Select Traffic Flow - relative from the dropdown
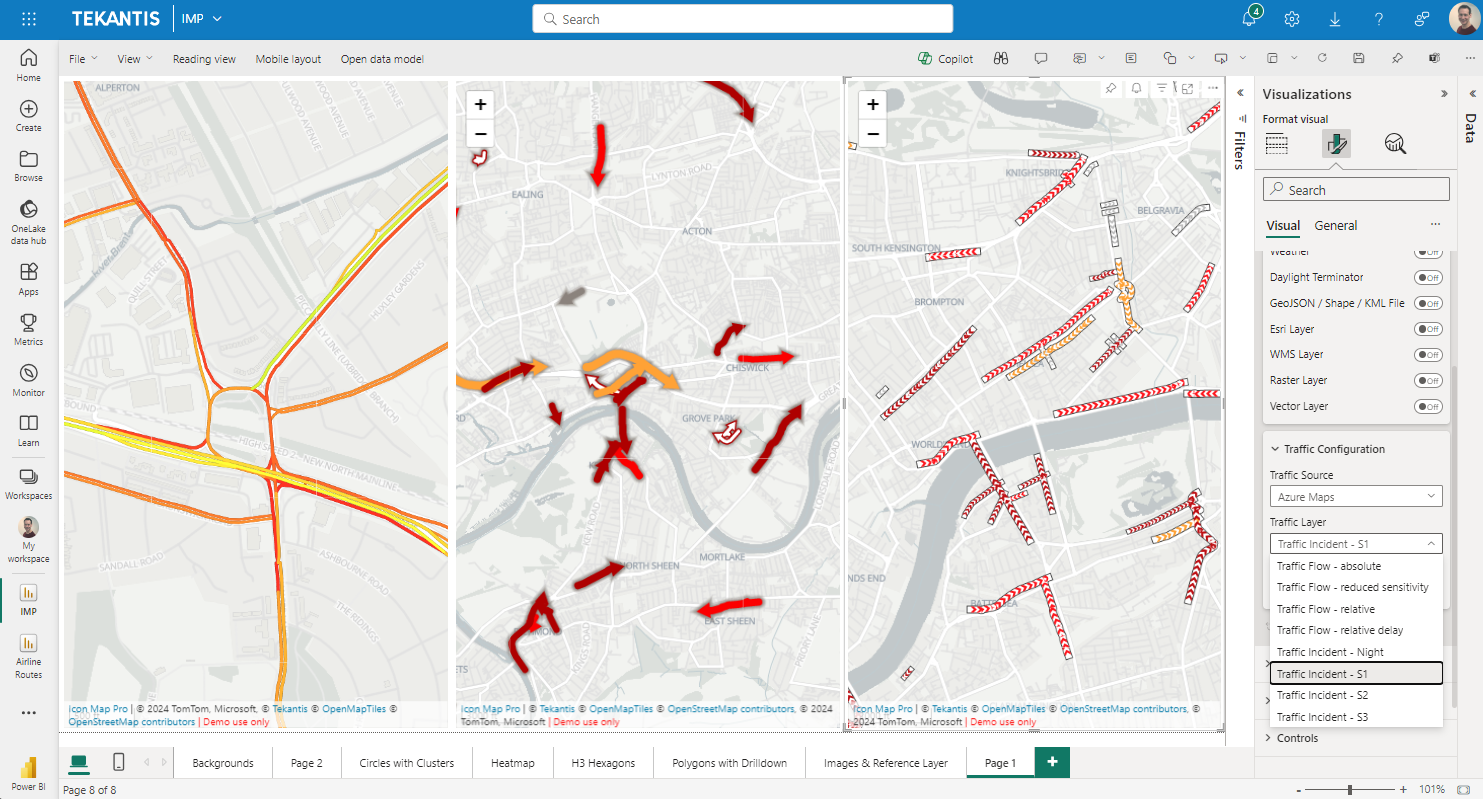 pyautogui.click(x=1326, y=608)
